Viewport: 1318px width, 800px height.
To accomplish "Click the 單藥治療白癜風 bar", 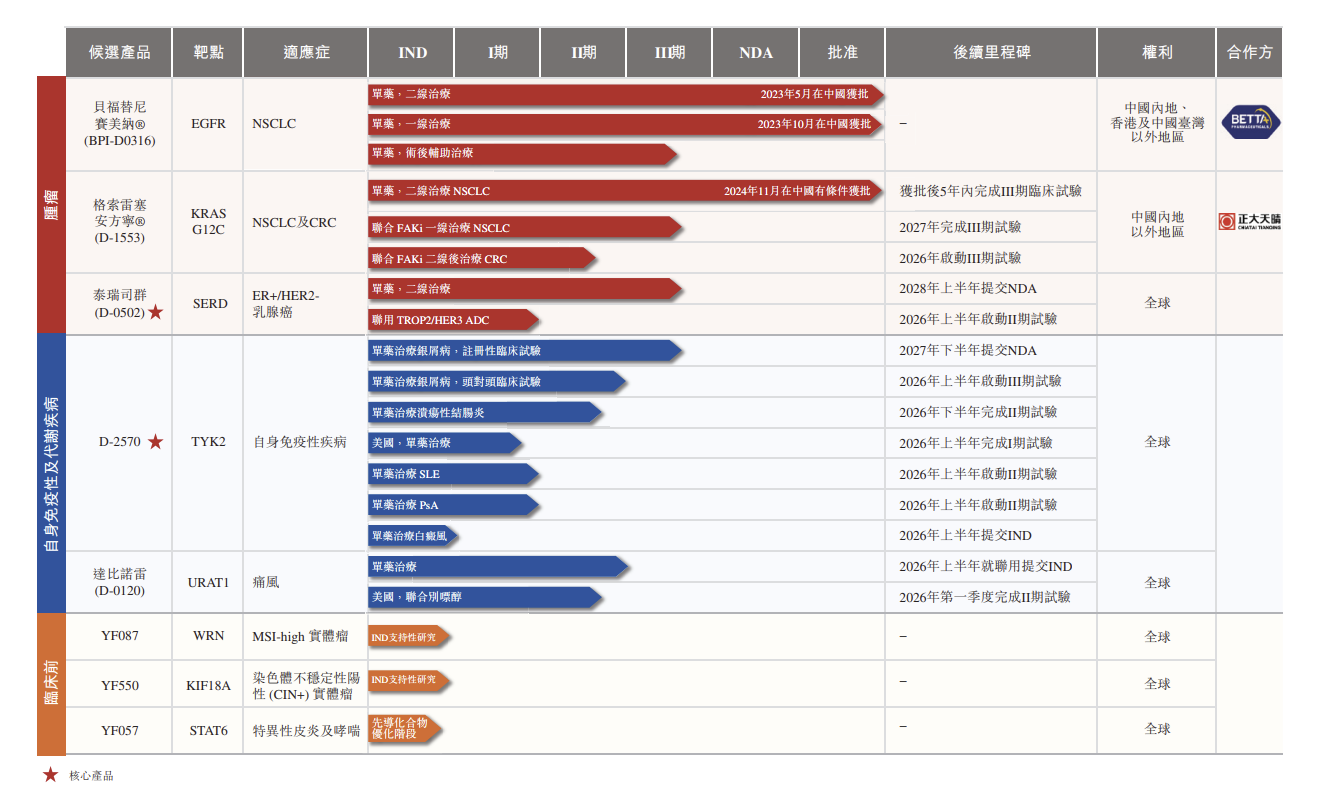I will [414, 536].
